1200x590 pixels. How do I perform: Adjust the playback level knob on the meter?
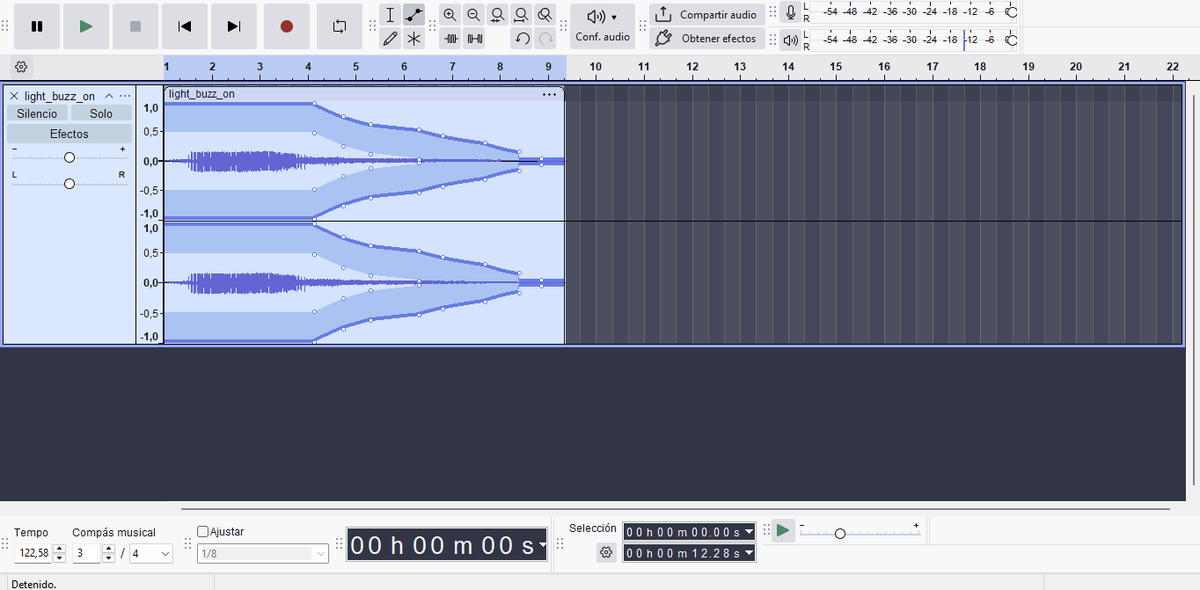pyautogui.click(x=1011, y=40)
